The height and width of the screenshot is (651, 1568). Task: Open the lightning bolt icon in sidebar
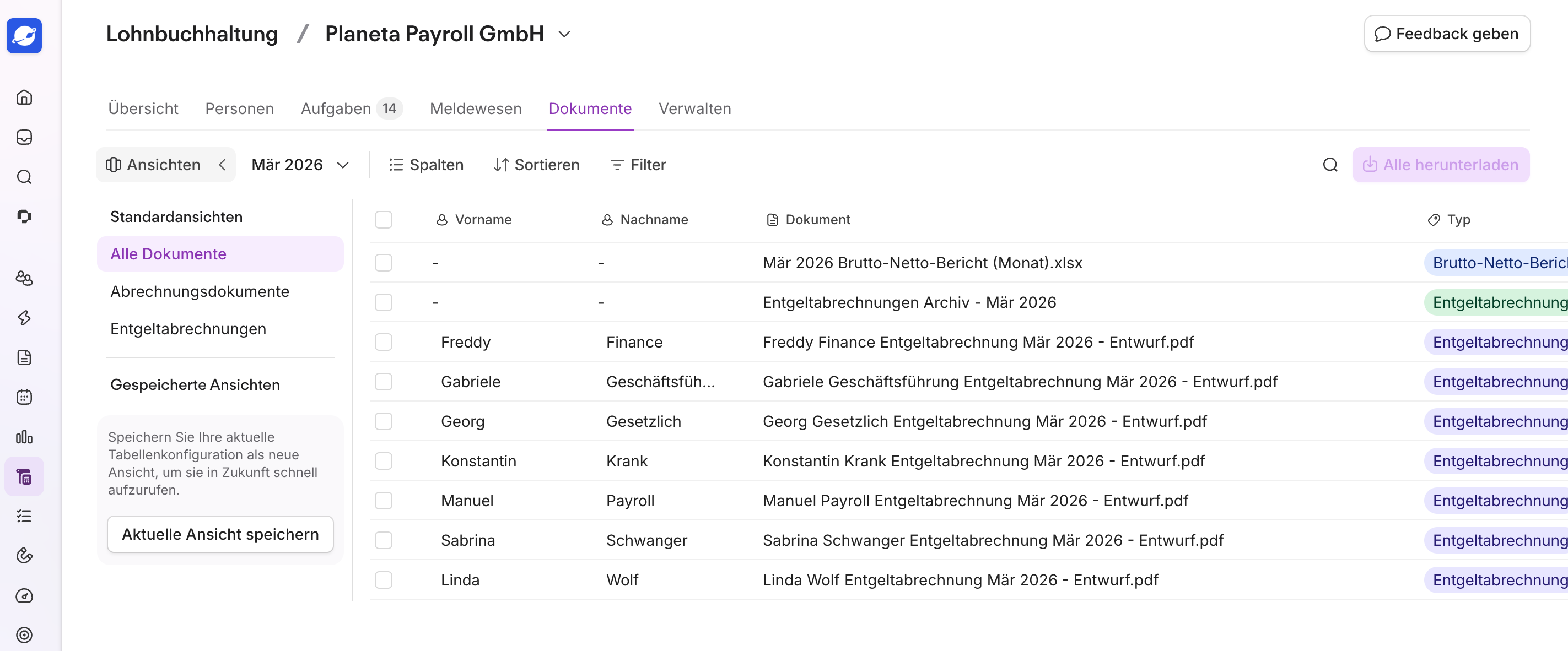(x=24, y=318)
